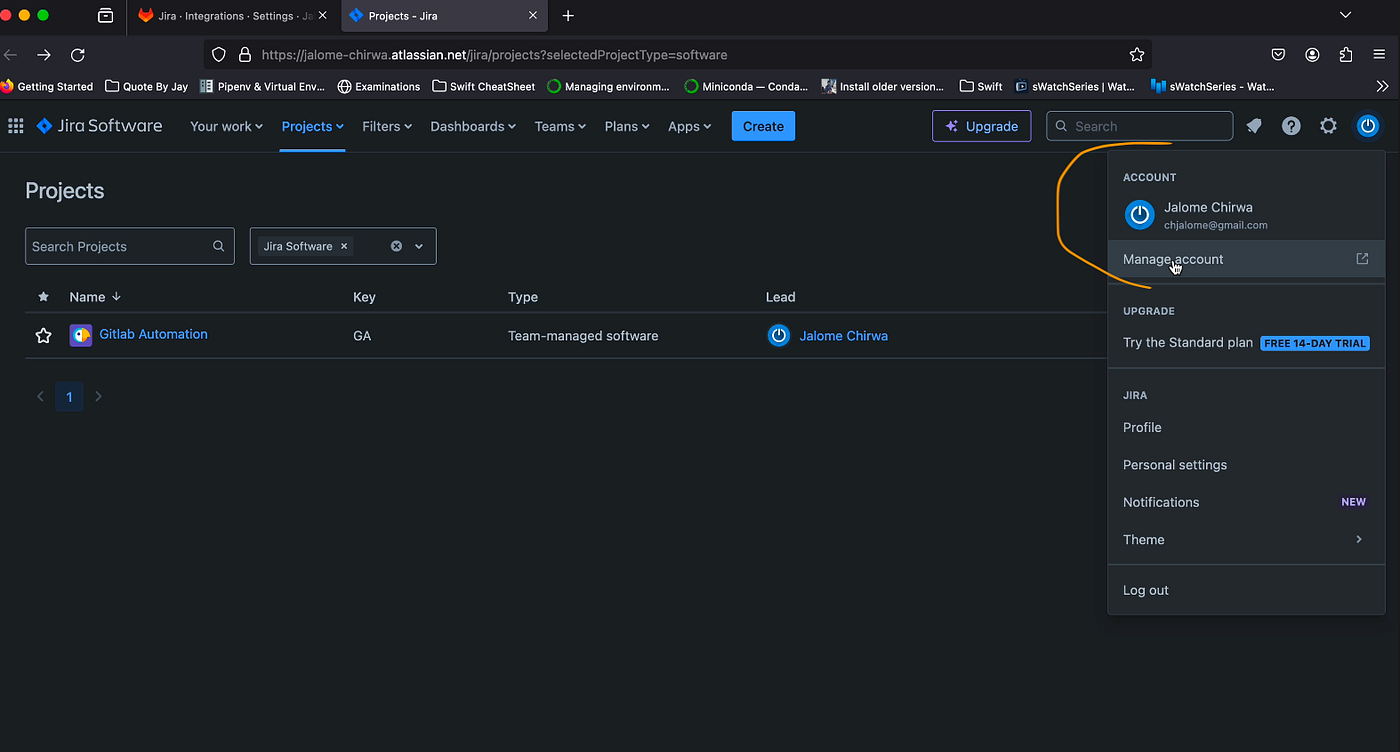Reload the browser page
Viewport: 1400px width, 752px height.
pyautogui.click(x=78, y=55)
